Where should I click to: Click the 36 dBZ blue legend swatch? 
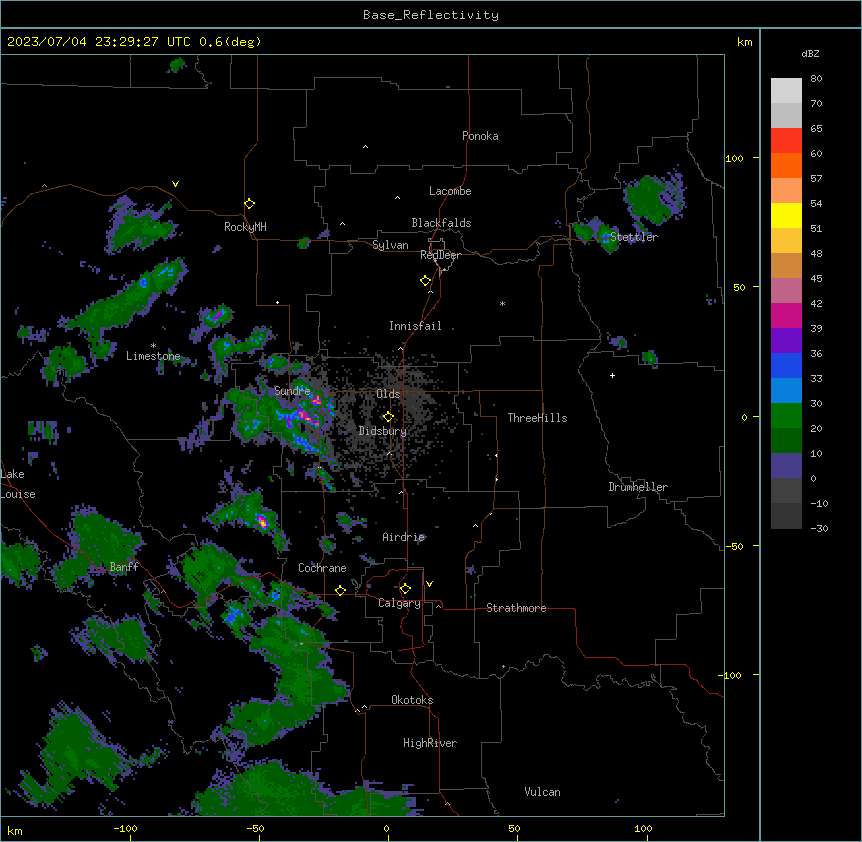tap(786, 365)
